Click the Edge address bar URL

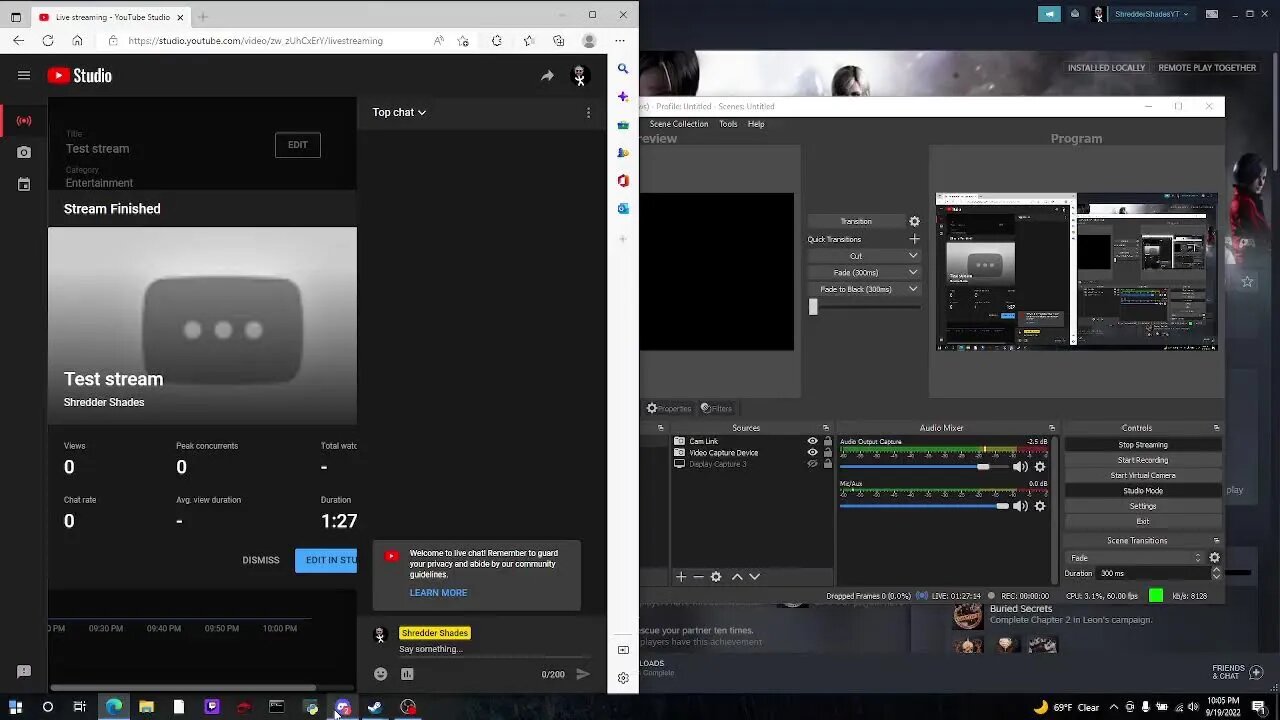coord(255,41)
